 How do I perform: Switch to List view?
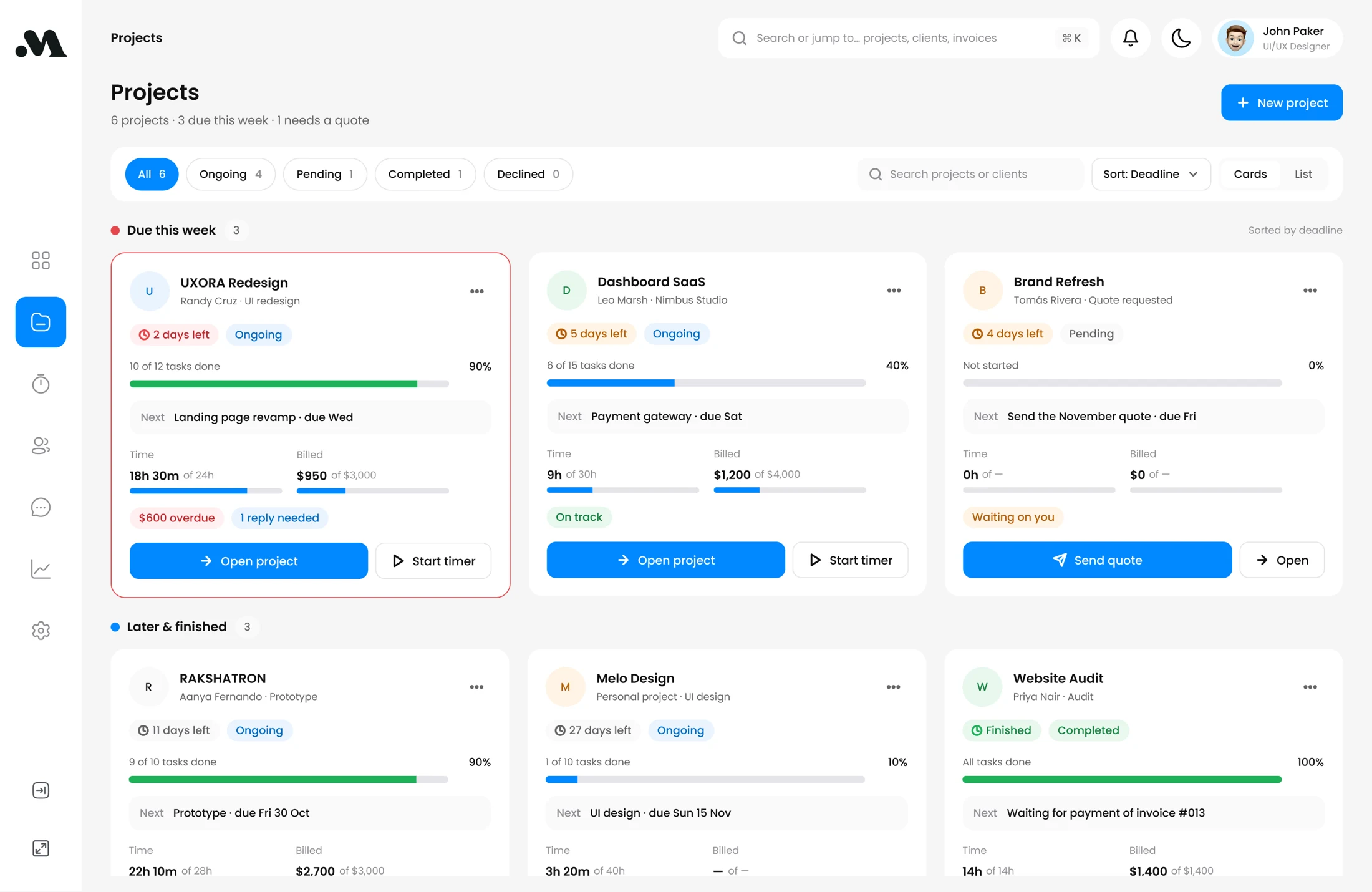click(1303, 174)
